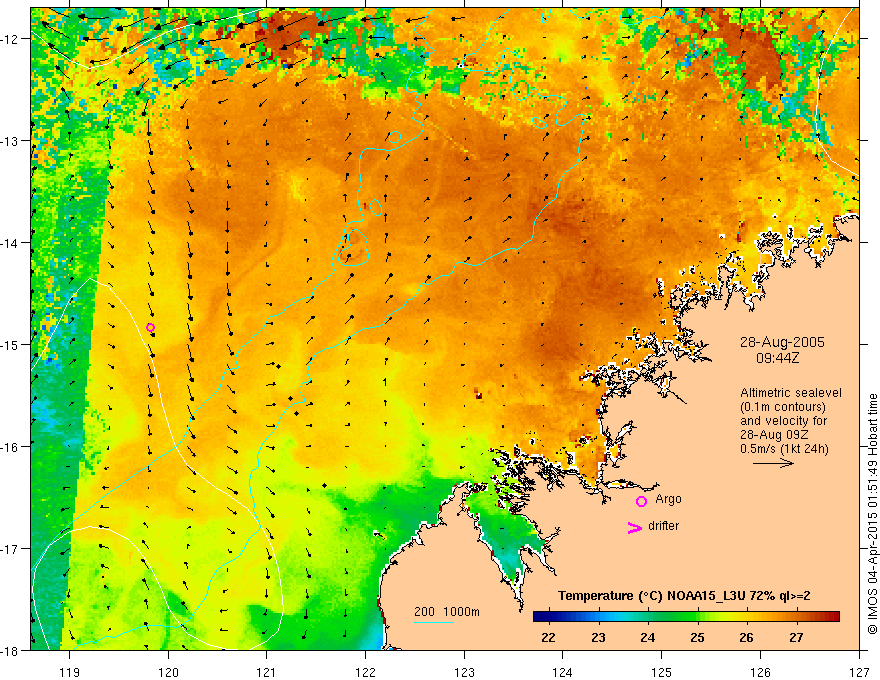The width and height of the screenshot is (880, 680).
Task: Click the 'drifter' legend label
Action: 663,526
